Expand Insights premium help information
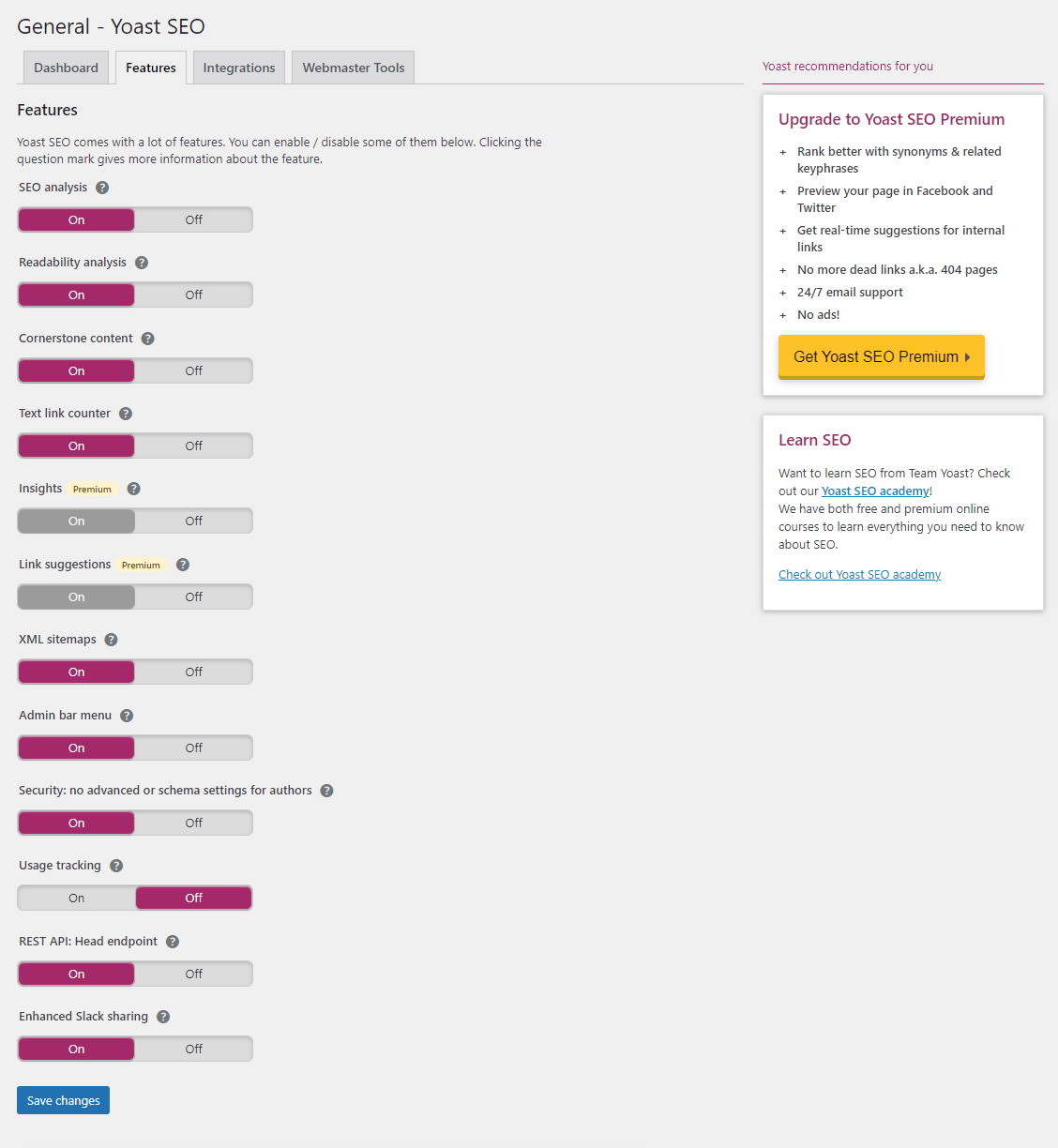The width and height of the screenshot is (1058, 1148). [134, 489]
